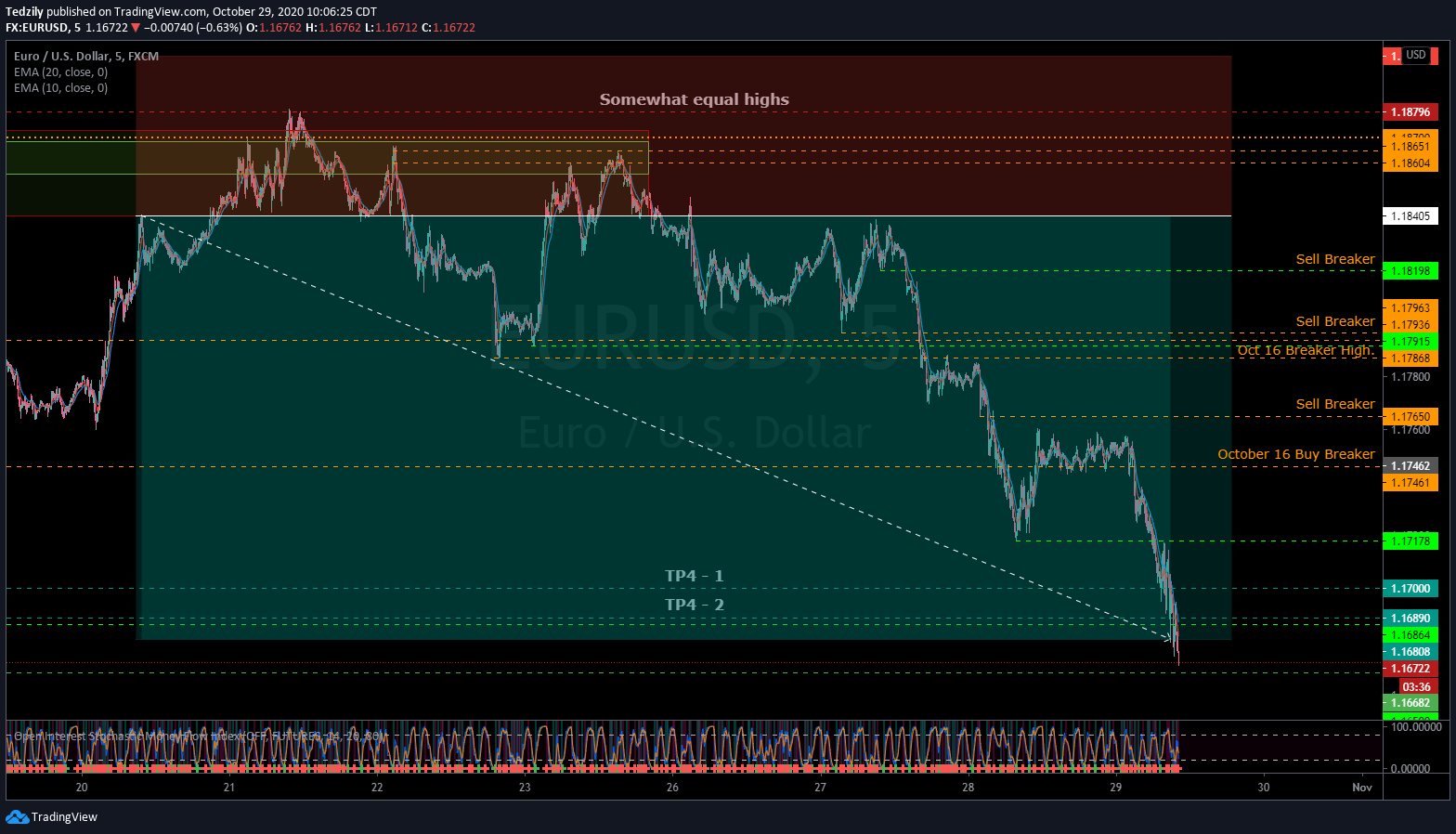1456x834 pixels.
Task: Click date 29 on the time axis
Action: pos(1116,788)
